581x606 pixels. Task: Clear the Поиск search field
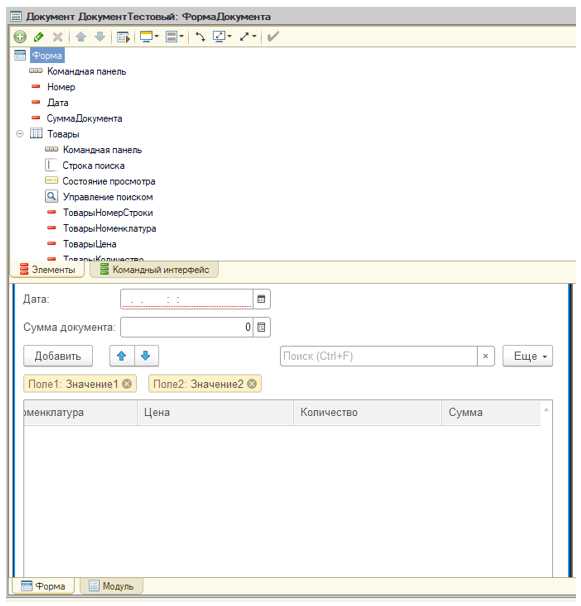click(486, 356)
